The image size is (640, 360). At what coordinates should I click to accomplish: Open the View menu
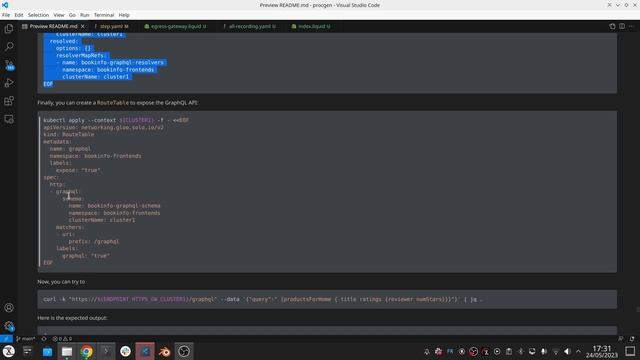(59, 15)
